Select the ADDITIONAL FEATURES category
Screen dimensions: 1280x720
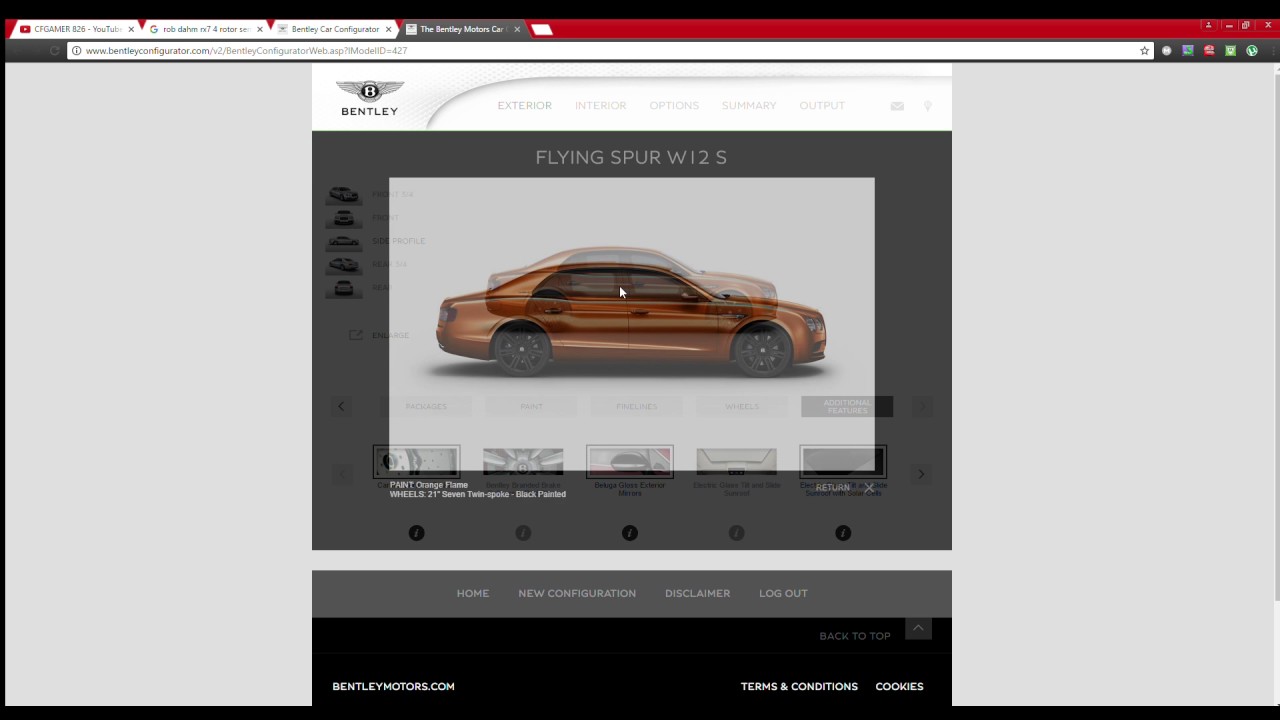click(x=847, y=406)
